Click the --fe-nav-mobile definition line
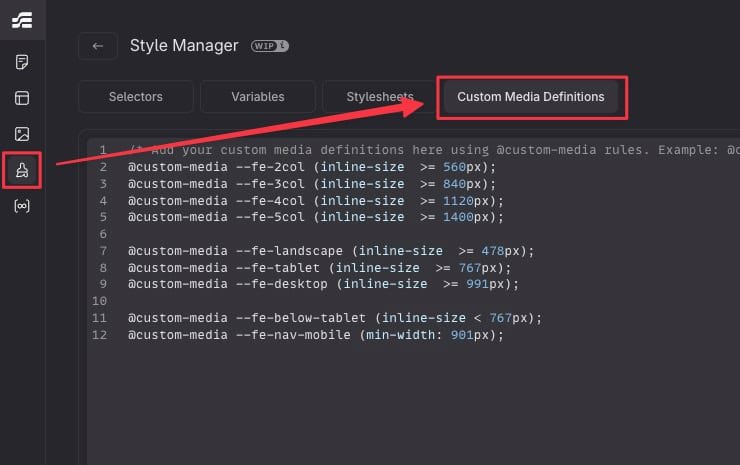 click(x=316, y=335)
